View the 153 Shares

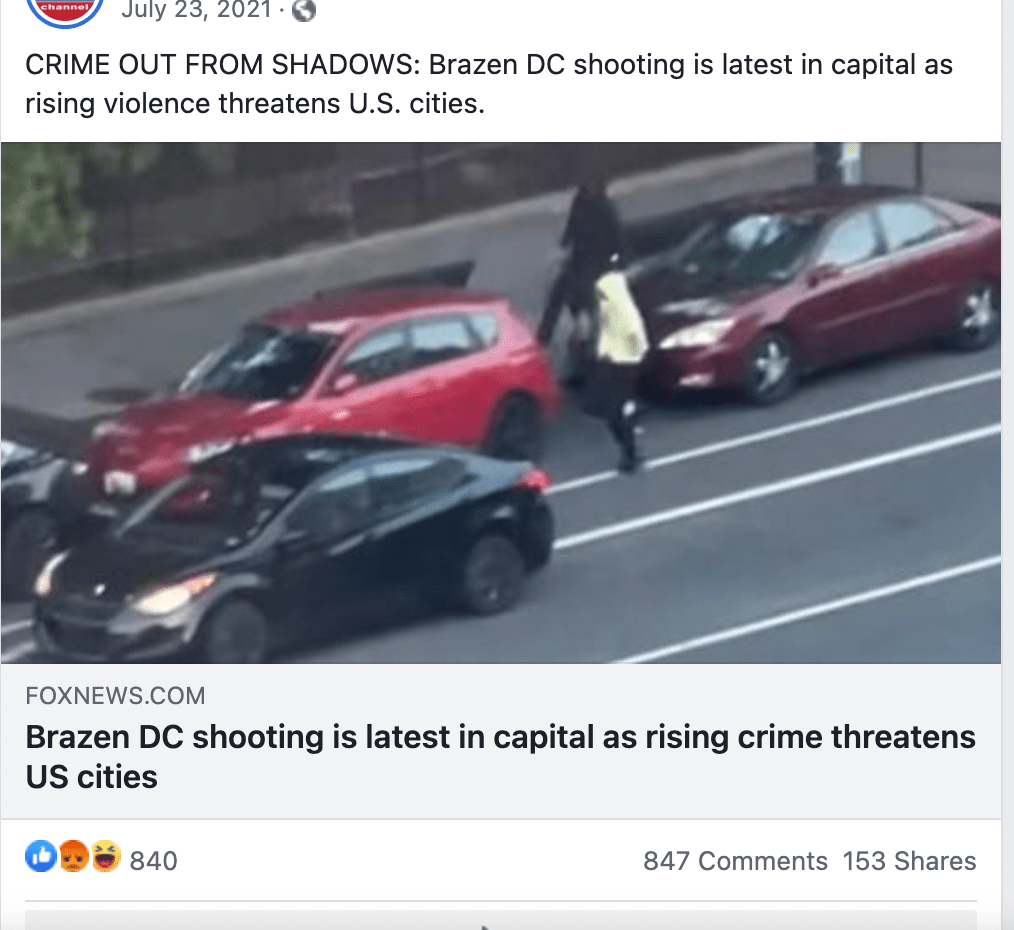click(x=909, y=861)
